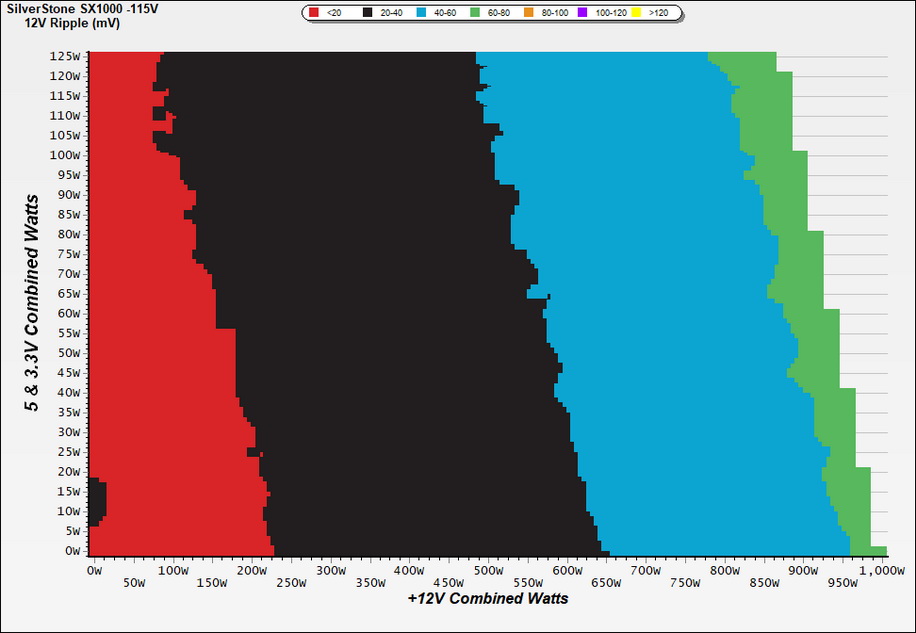
Task: Click the '300W' x-axis label
Action: tap(331, 571)
